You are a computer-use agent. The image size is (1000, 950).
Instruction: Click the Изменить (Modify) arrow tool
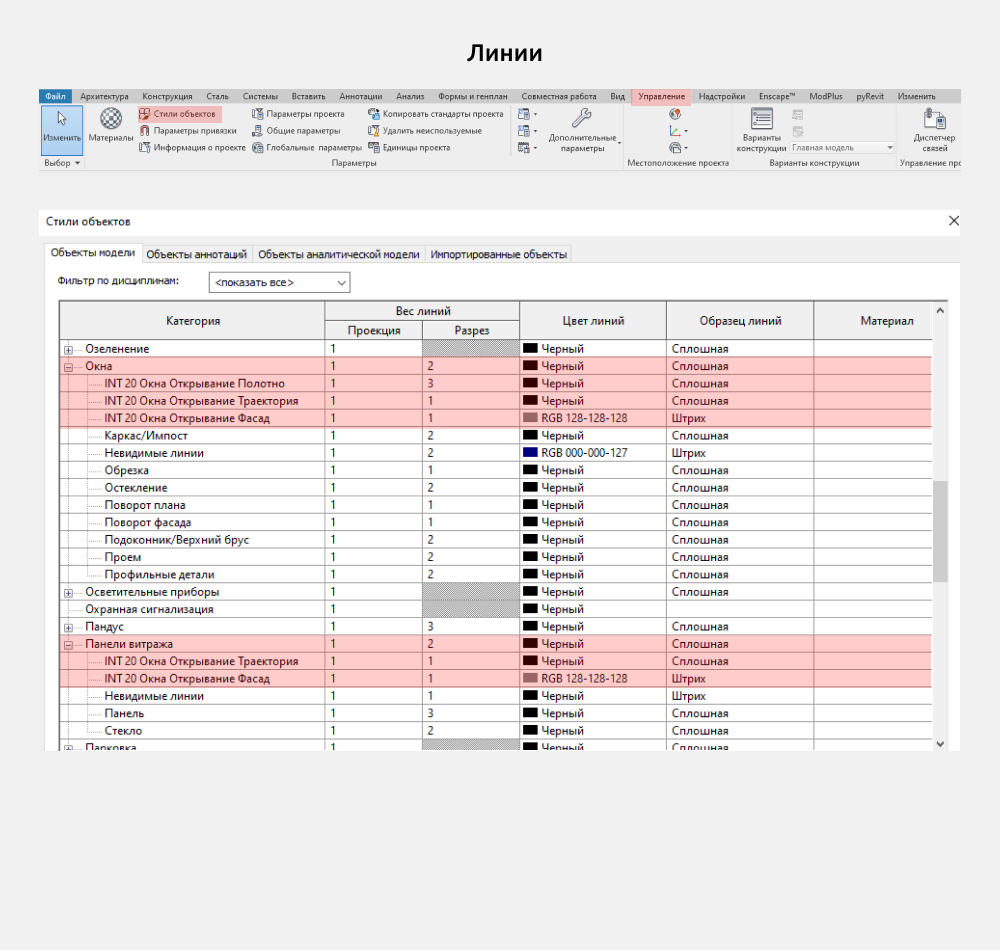pyautogui.click(x=62, y=130)
